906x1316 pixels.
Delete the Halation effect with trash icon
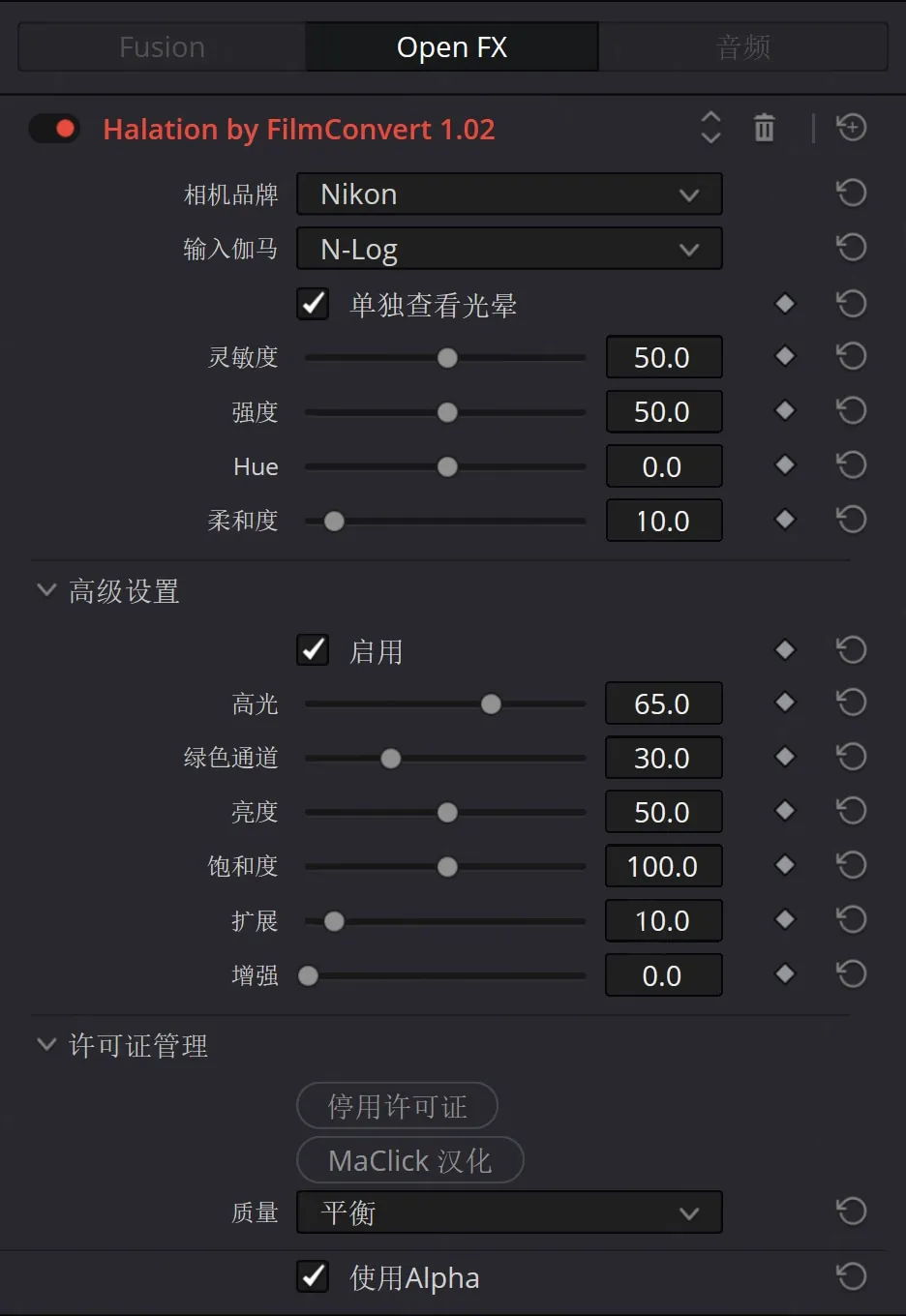(x=765, y=128)
